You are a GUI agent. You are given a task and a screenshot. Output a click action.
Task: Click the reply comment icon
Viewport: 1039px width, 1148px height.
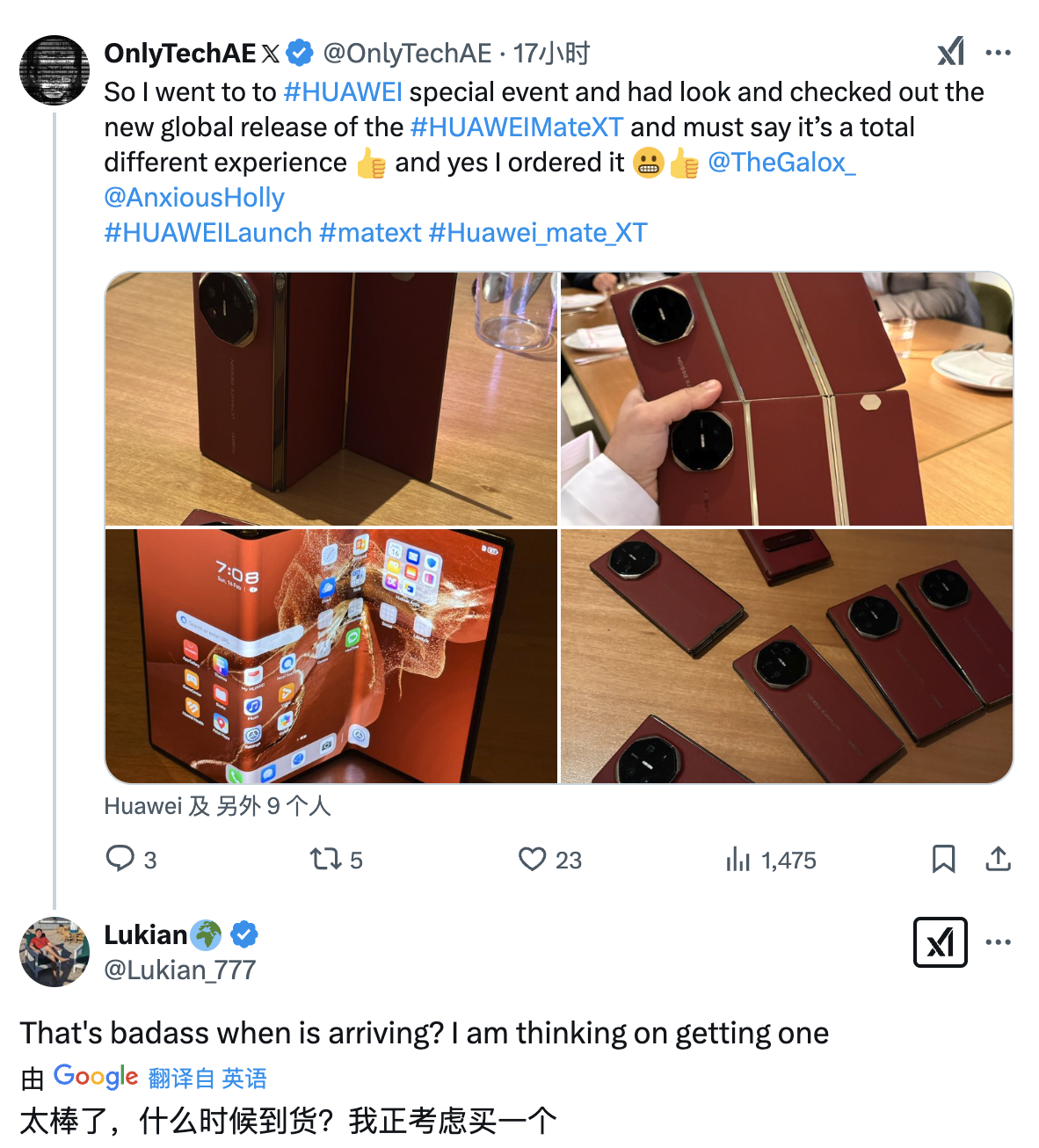(x=120, y=858)
